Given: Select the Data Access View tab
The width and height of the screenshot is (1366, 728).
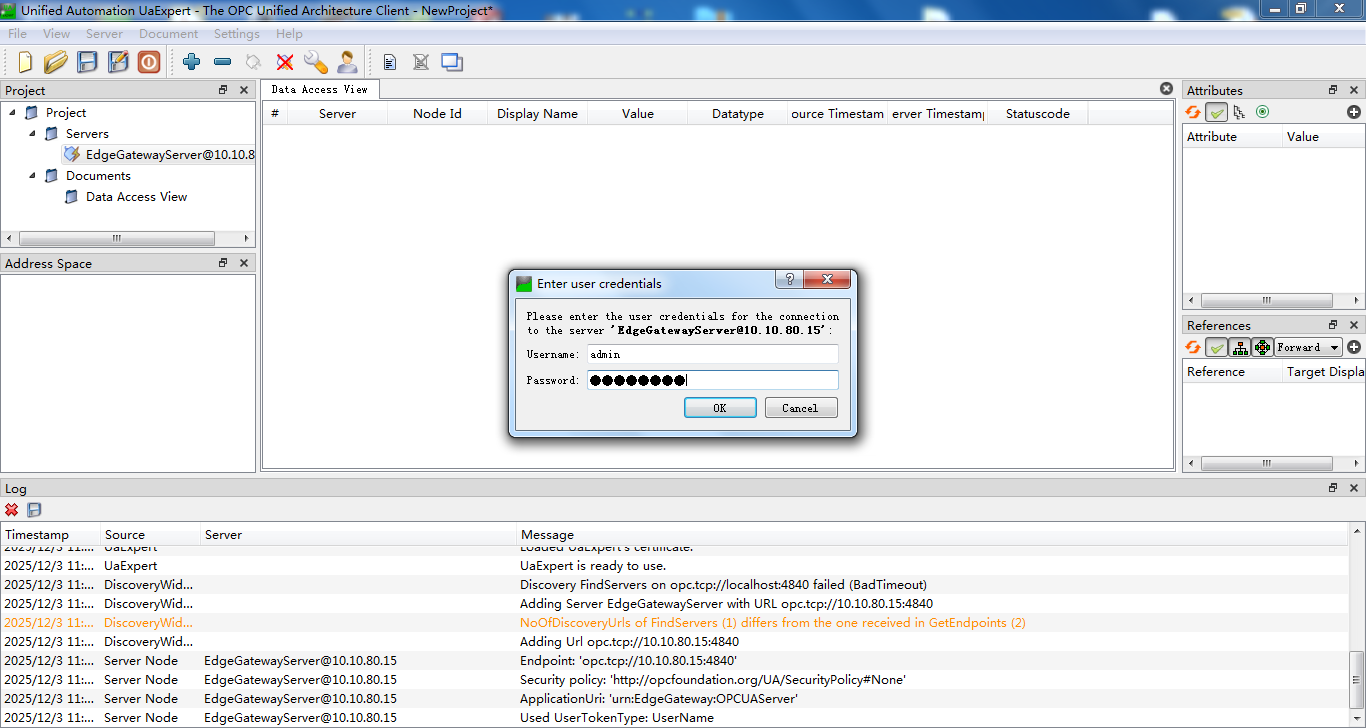Looking at the screenshot, I should coord(320,89).
